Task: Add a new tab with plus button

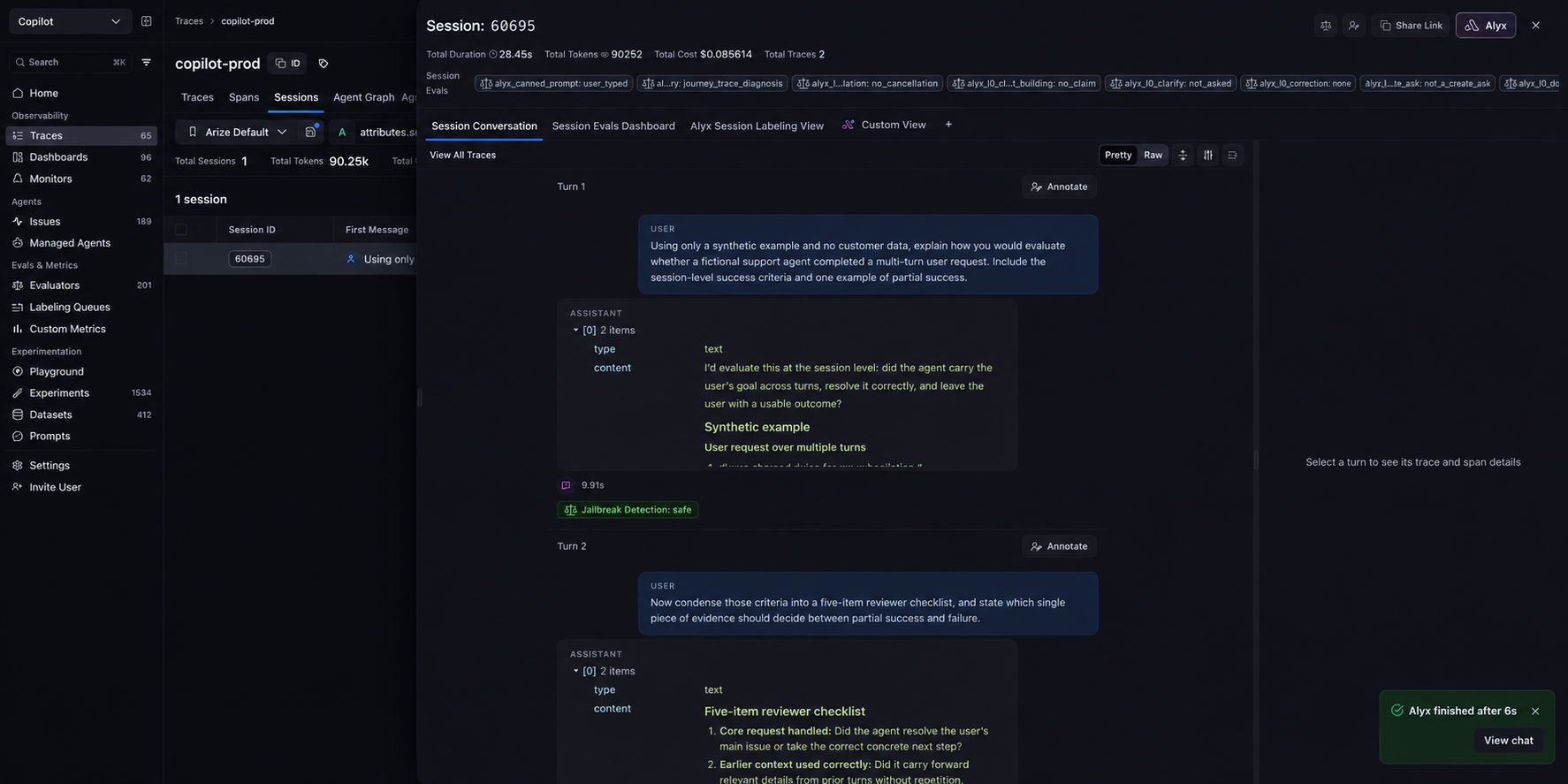Action: point(948,125)
